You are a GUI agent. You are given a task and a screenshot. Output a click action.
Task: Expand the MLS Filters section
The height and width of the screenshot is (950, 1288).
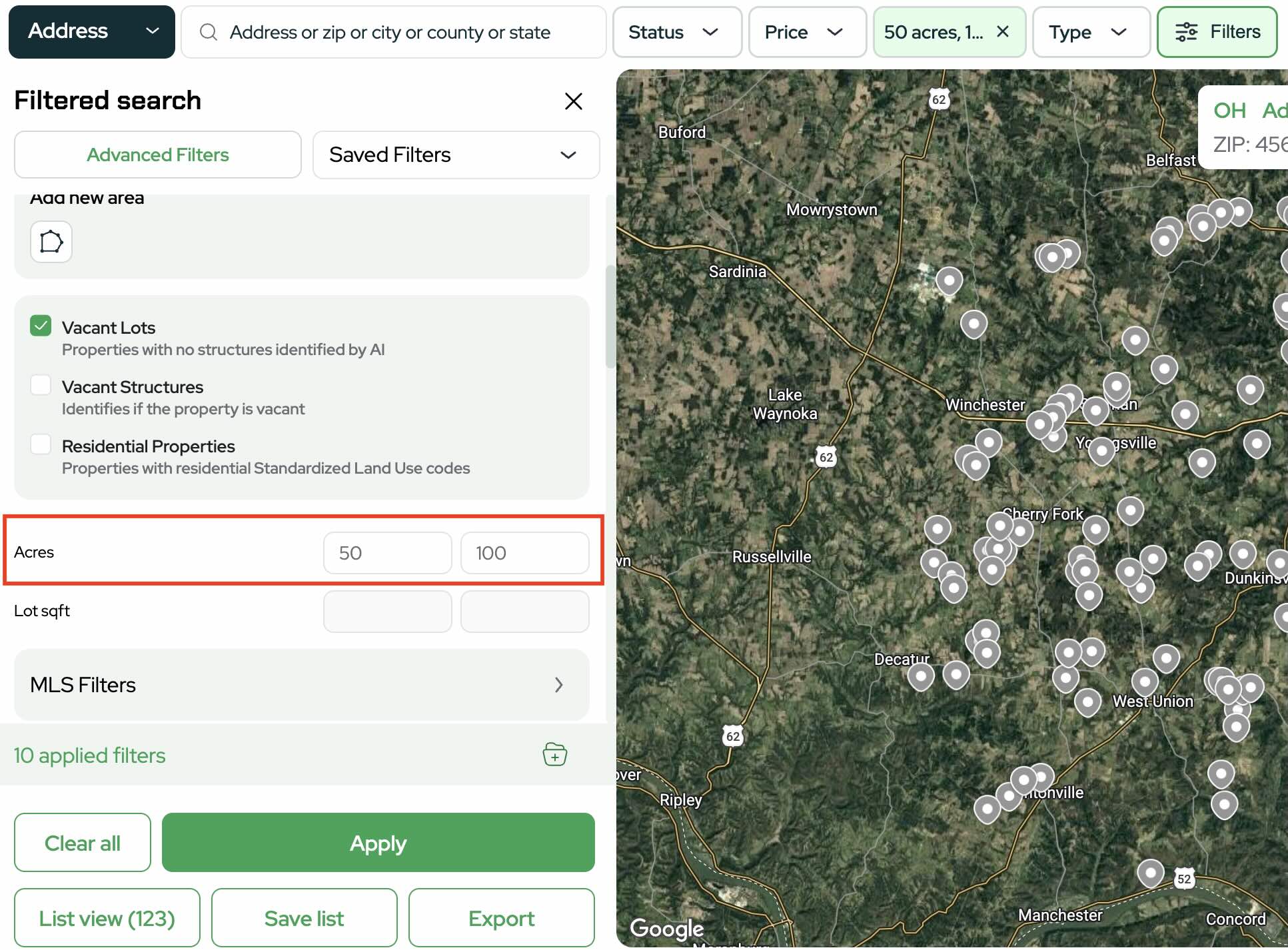(301, 685)
